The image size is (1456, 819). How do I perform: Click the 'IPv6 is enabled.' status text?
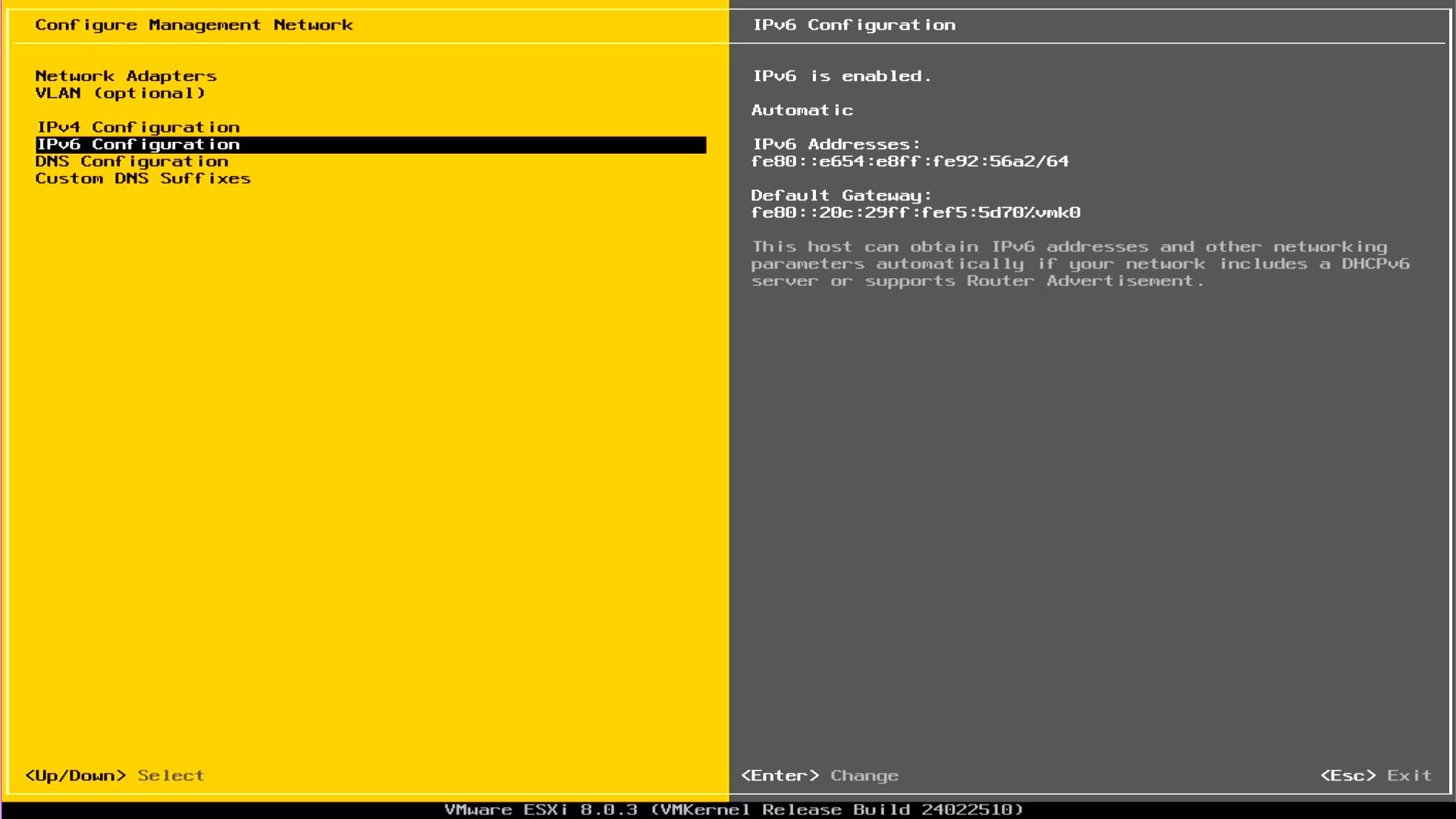pyautogui.click(x=842, y=77)
